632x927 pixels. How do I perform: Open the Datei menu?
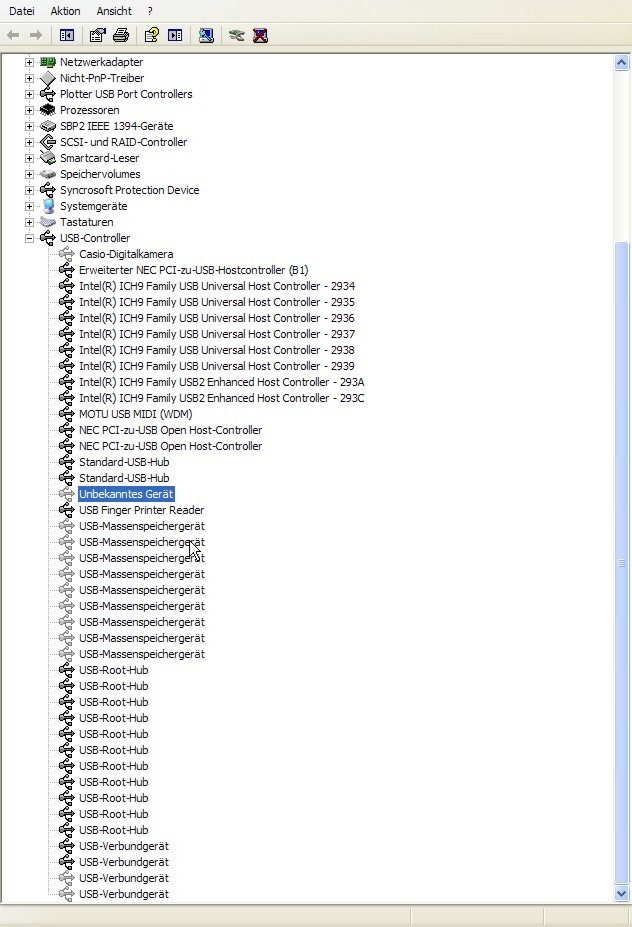pyautogui.click(x=22, y=11)
